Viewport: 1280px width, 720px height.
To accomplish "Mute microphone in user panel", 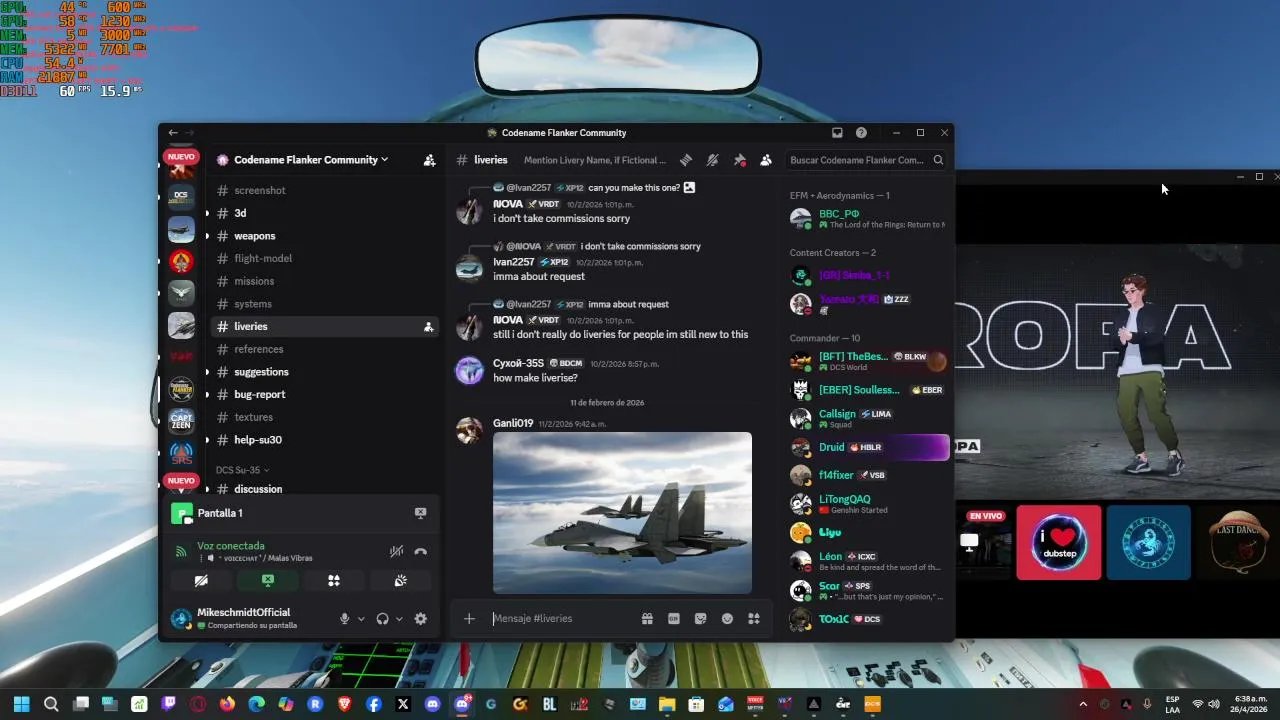I will (345, 619).
